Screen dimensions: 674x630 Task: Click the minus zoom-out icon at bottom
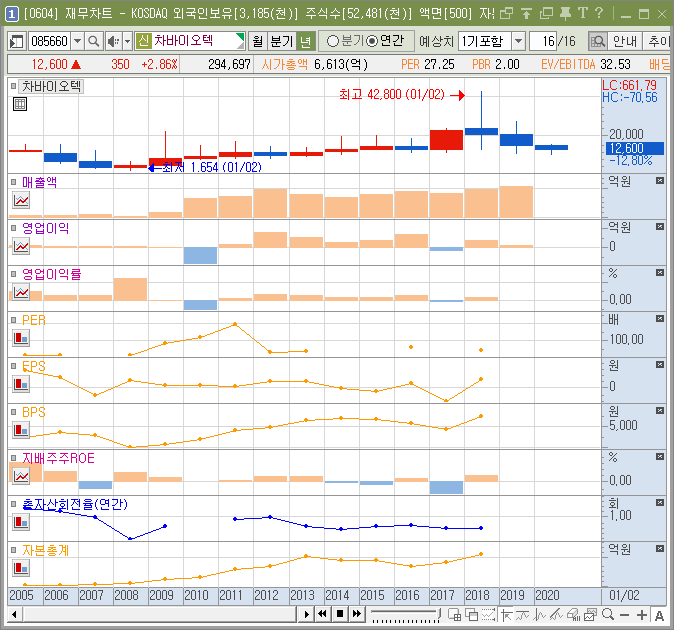625,615
